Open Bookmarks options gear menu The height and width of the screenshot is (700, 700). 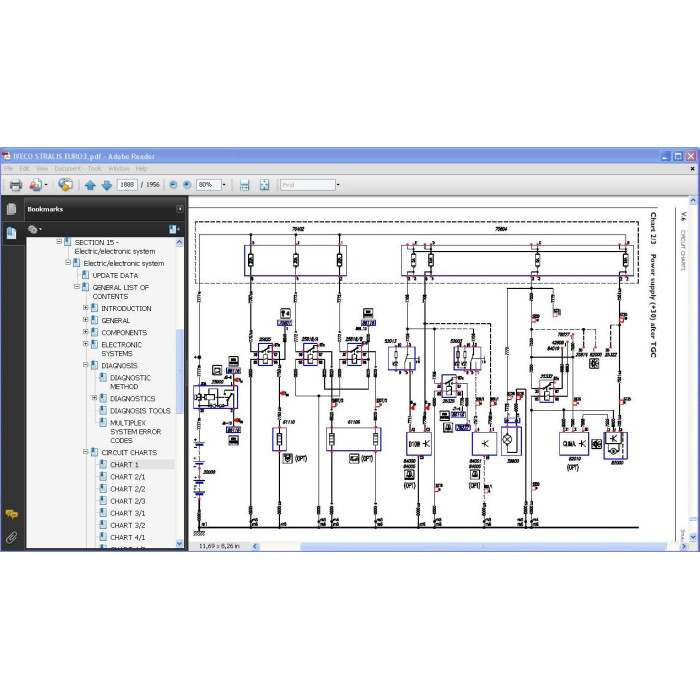[34, 229]
